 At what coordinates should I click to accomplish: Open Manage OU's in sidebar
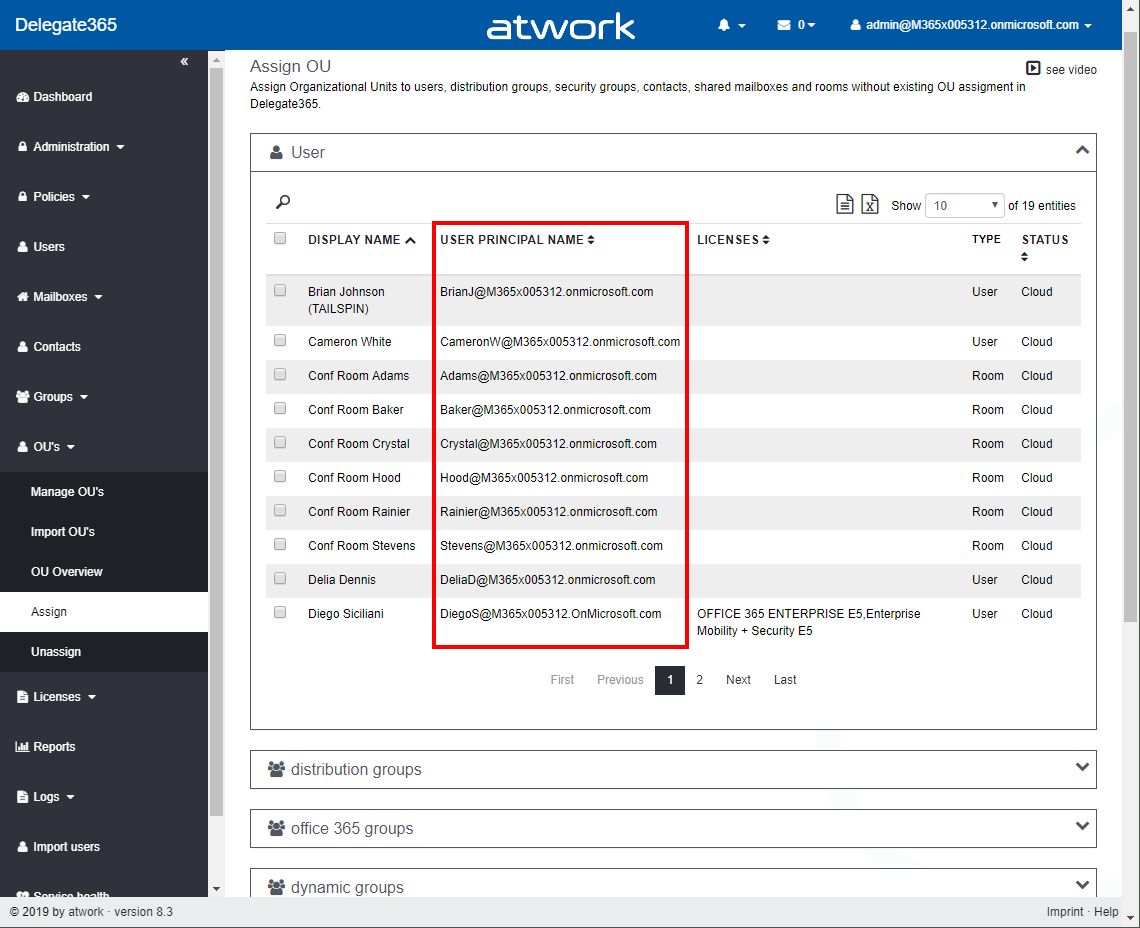67,492
